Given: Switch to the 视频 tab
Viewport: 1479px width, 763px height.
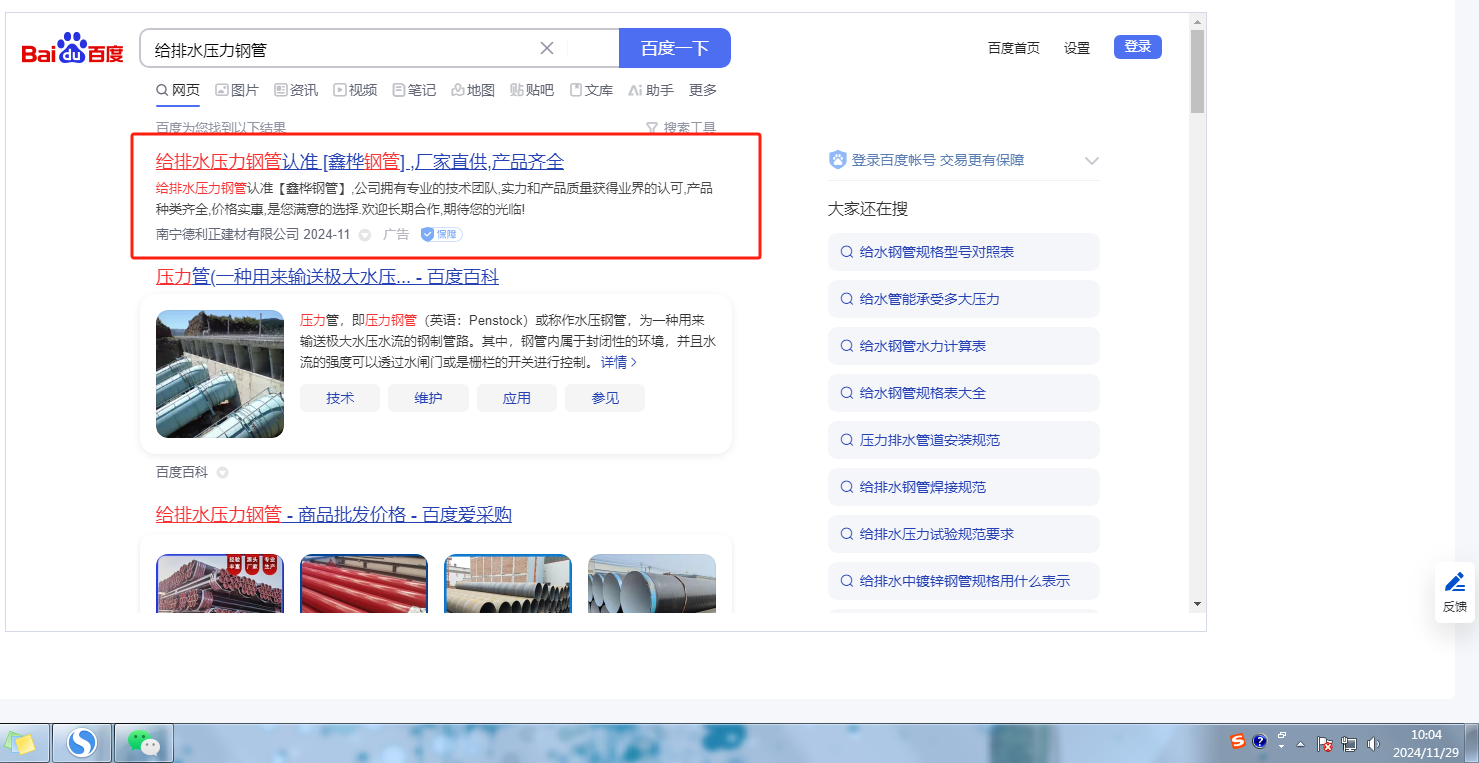Looking at the screenshot, I should click(x=355, y=90).
